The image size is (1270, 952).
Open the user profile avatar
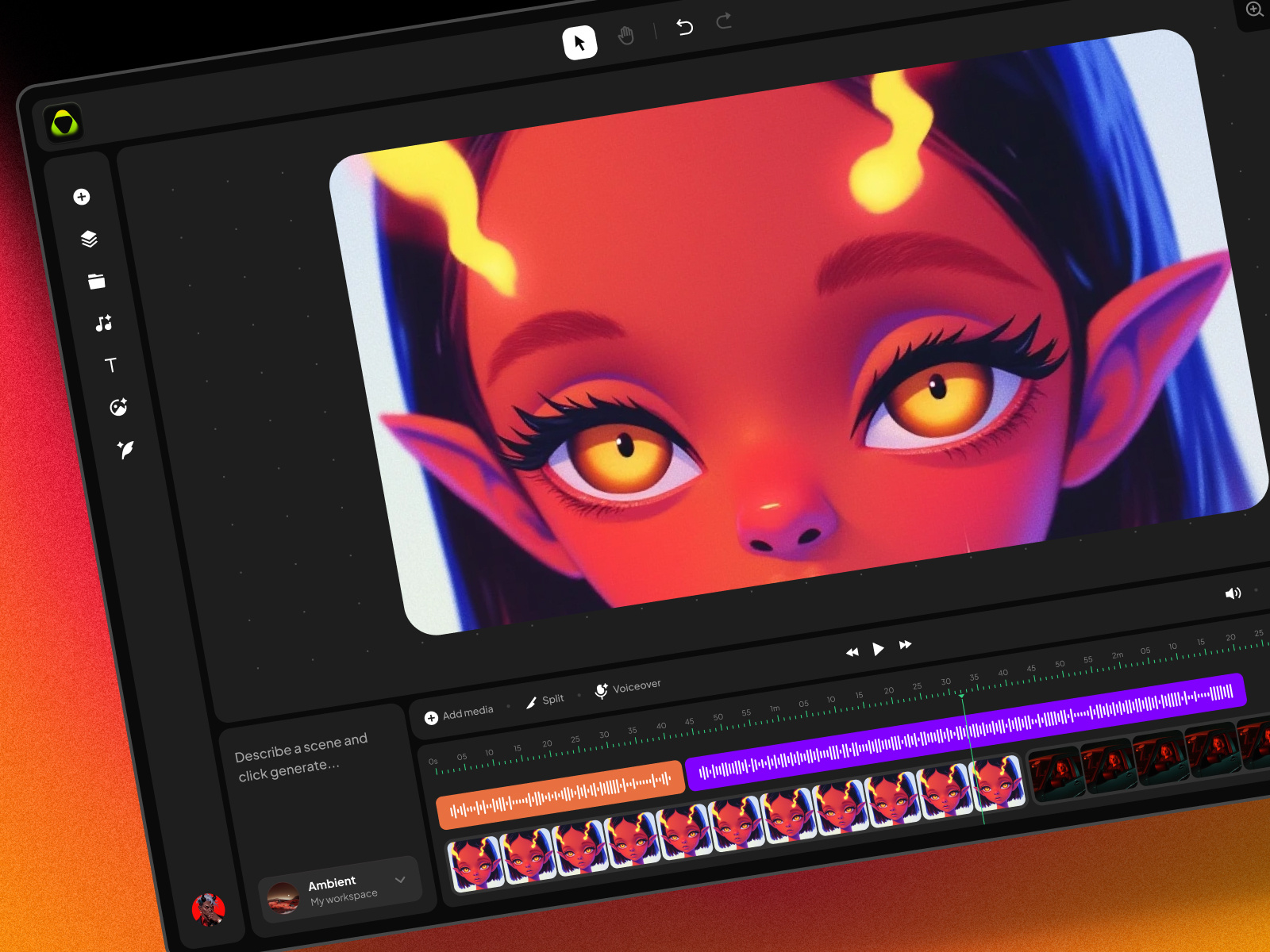(209, 910)
